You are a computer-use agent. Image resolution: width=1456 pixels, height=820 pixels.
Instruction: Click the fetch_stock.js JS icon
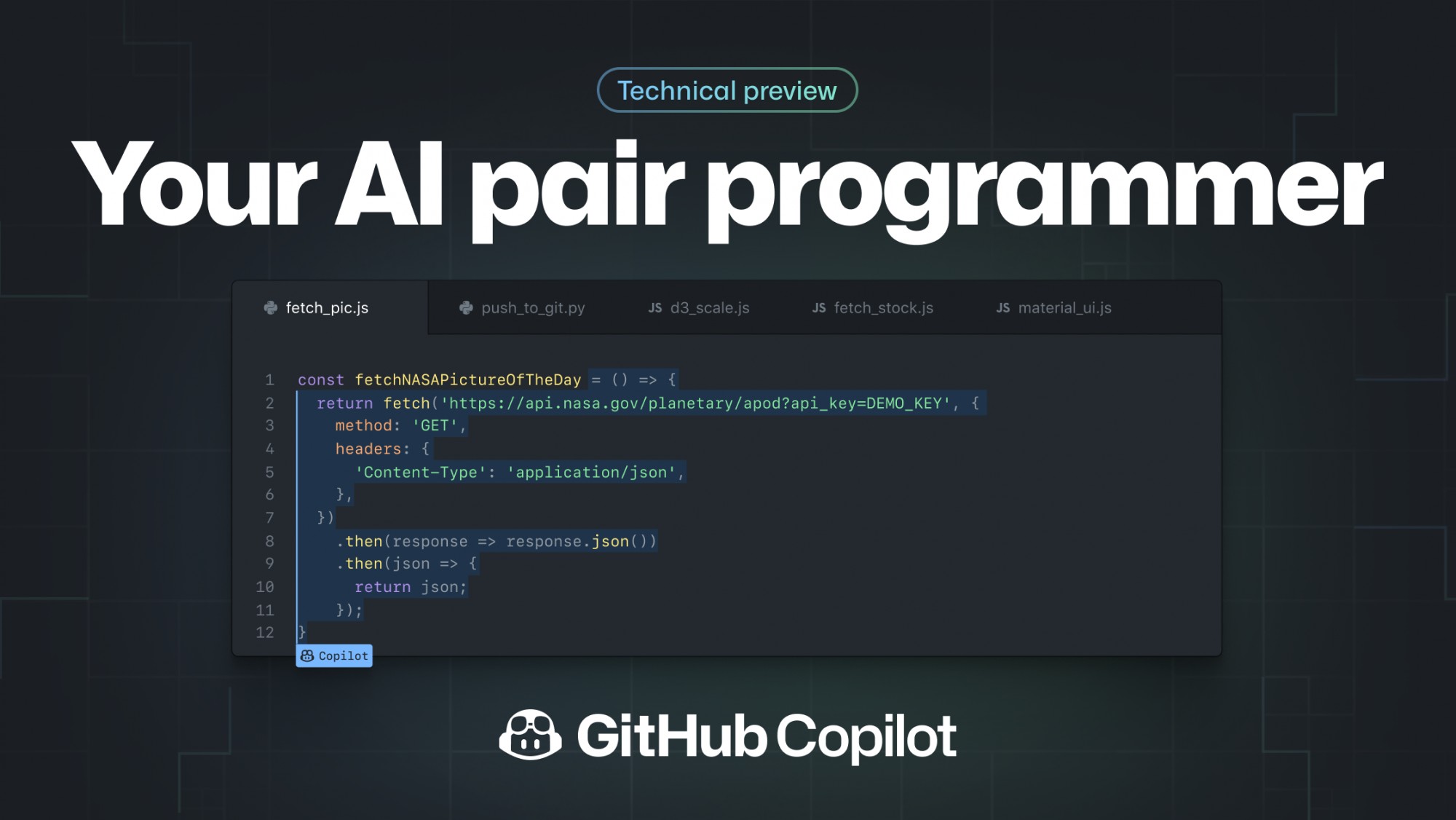tap(818, 307)
